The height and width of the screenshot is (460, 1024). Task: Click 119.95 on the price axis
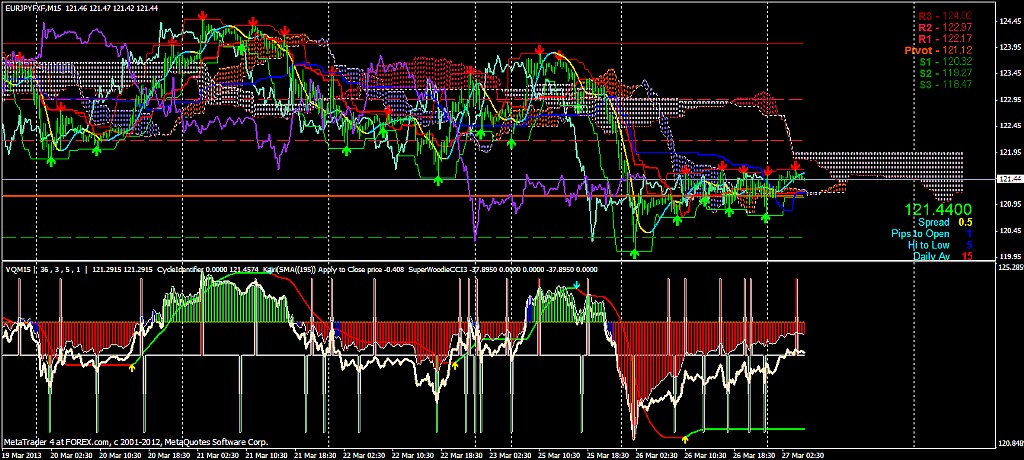point(1010,256)
